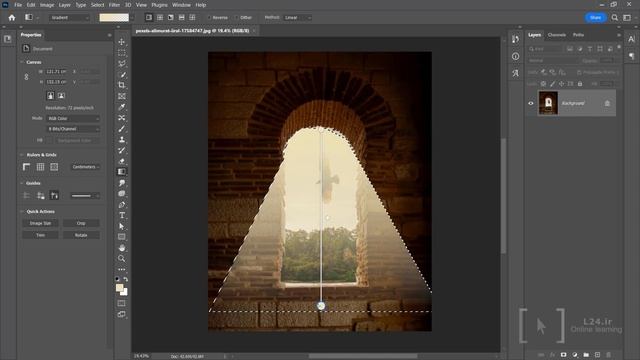The width and height of the screenshot is (640, 360).
Task: Select the Dodge/Smudge tool
Action: tap(122, 183)
